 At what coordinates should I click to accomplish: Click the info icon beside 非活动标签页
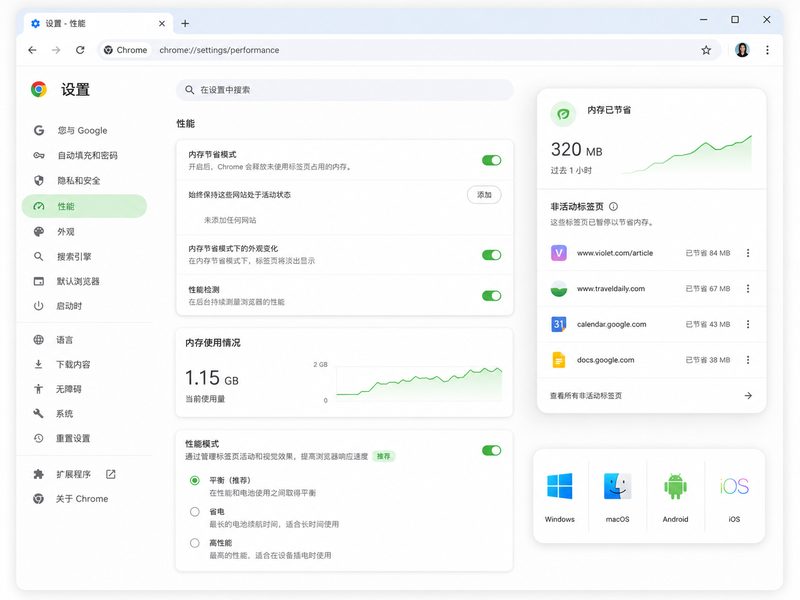coord(614,207)
